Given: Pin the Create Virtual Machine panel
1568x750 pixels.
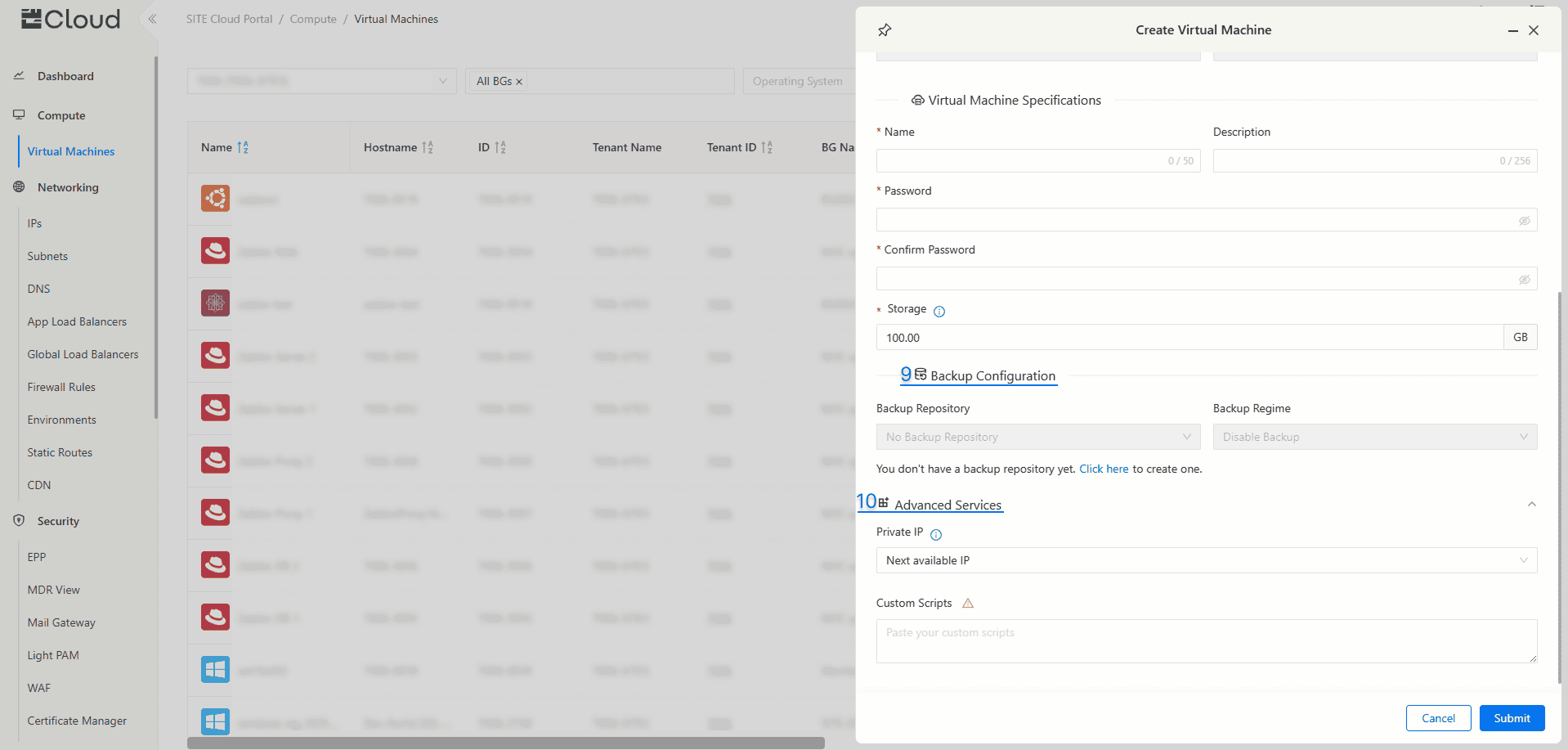Looking at the screenshot, I should tap(885, 30).
